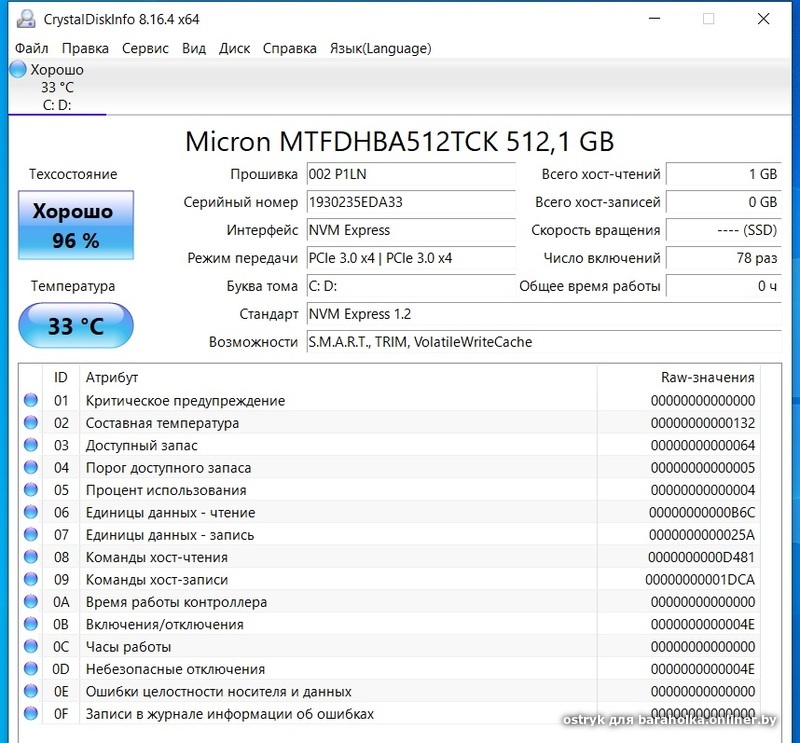Image resolution: width=800 pixels, height=743 pixels.
Task: Click raw value 0000000000B6C
Action: [702, 512]
